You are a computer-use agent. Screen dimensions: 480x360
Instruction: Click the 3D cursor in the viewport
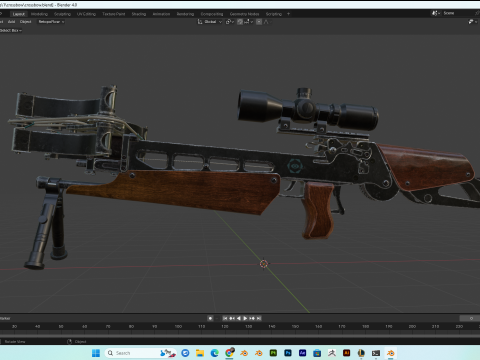point(264,264)
